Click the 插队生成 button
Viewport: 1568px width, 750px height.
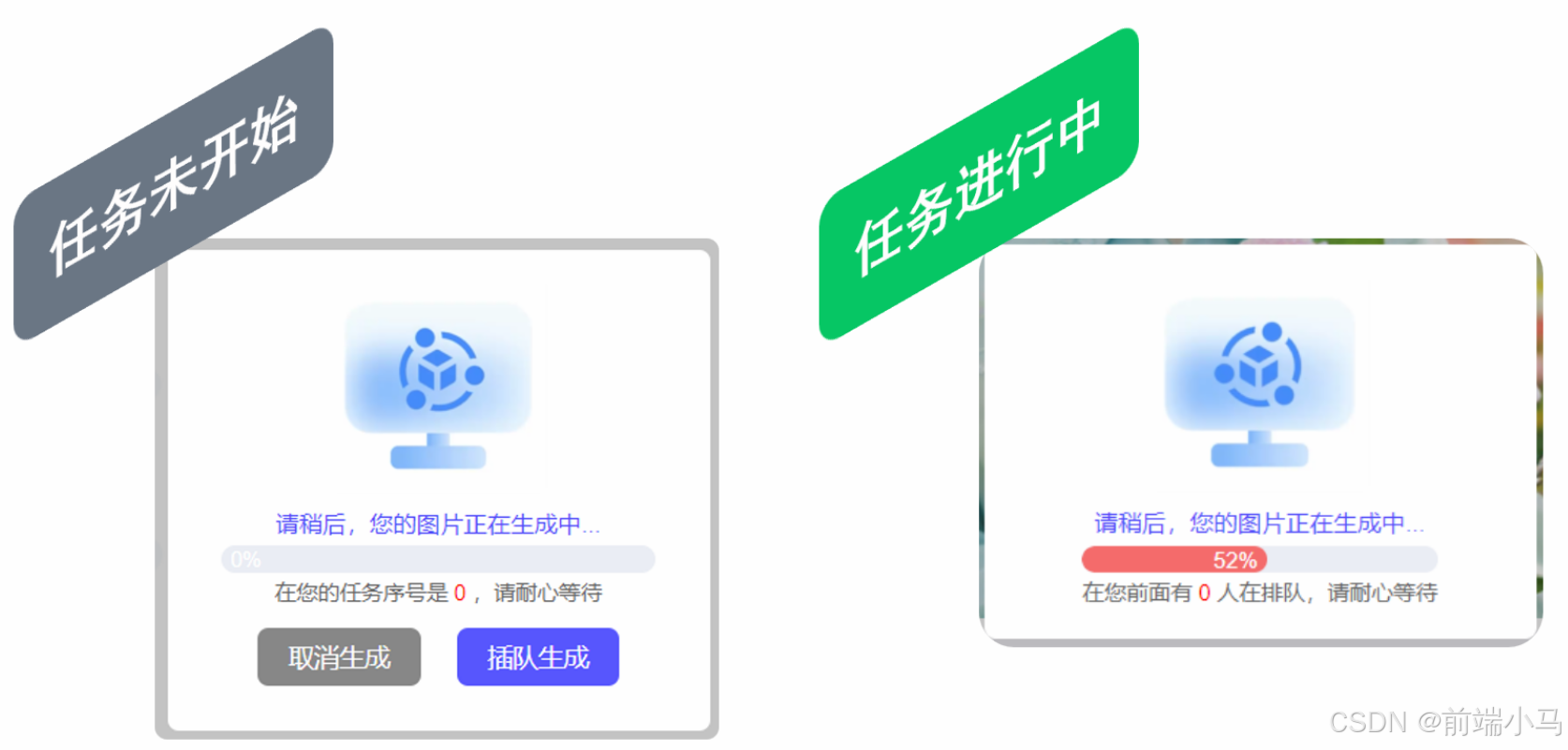point(538,657)
